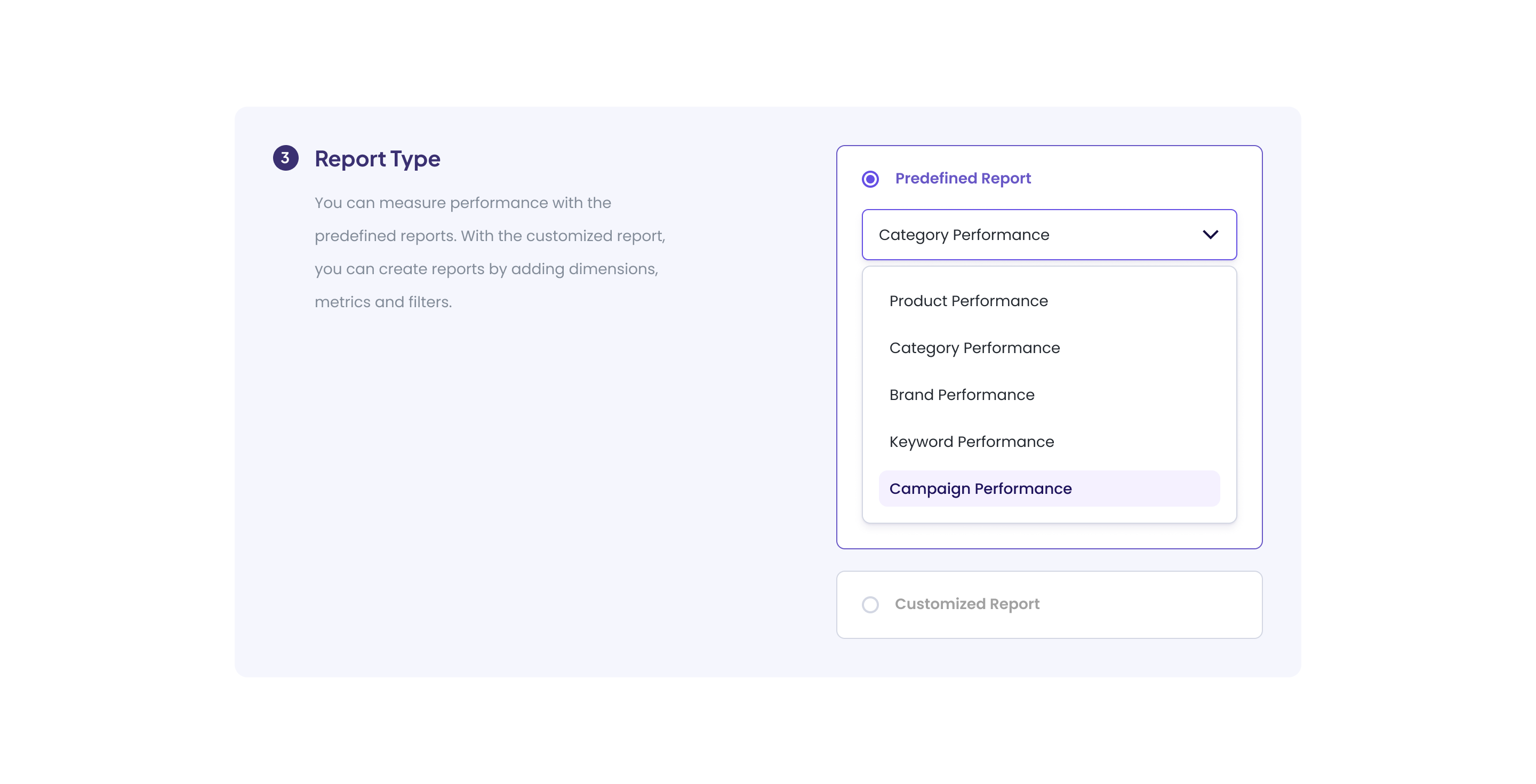Click the Predefined Report label text
The image size is (1536, 784).
click(x=962, y=178)
